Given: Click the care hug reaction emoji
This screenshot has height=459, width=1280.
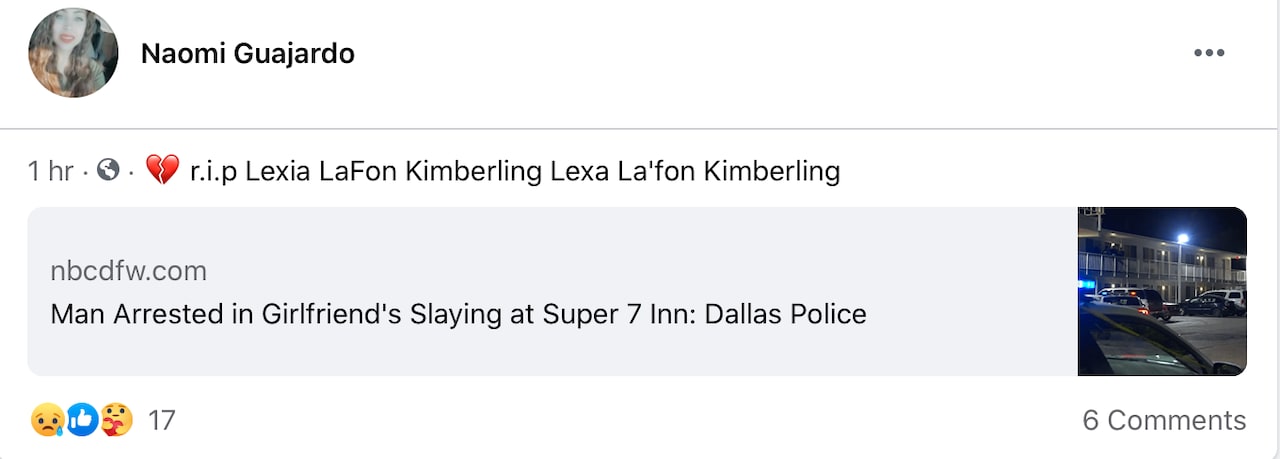Looking at the screenshot, I should pos(117,420).
